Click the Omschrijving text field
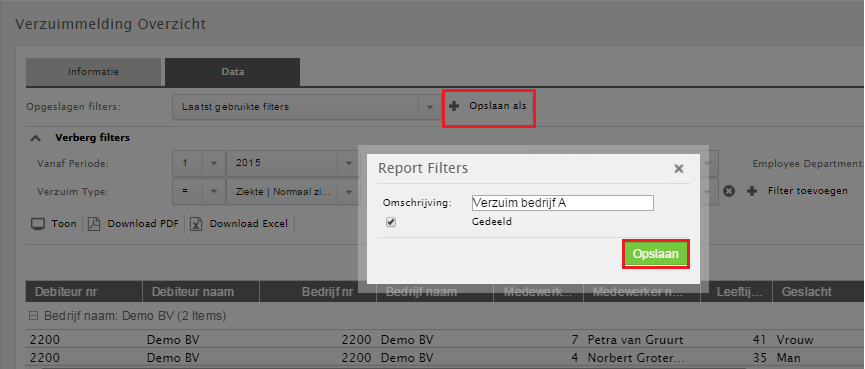Screen dimensions: 865x369 [563, 203]
